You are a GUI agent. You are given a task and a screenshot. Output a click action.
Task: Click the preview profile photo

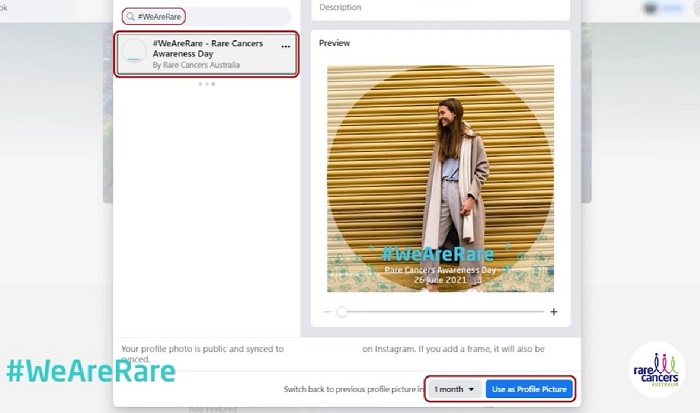tap(440, 179)
